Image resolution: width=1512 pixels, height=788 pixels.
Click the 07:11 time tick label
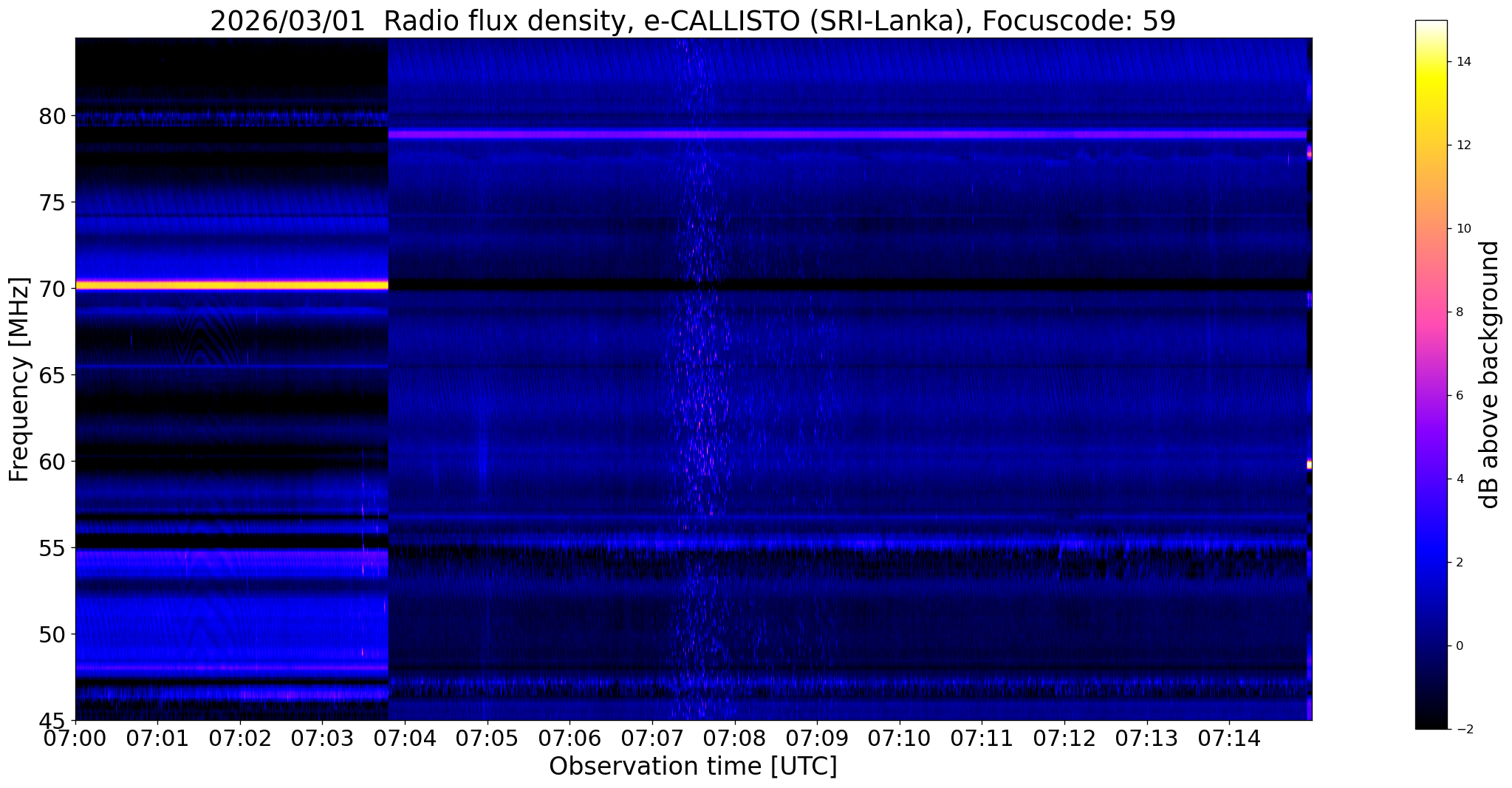(982, 739)
